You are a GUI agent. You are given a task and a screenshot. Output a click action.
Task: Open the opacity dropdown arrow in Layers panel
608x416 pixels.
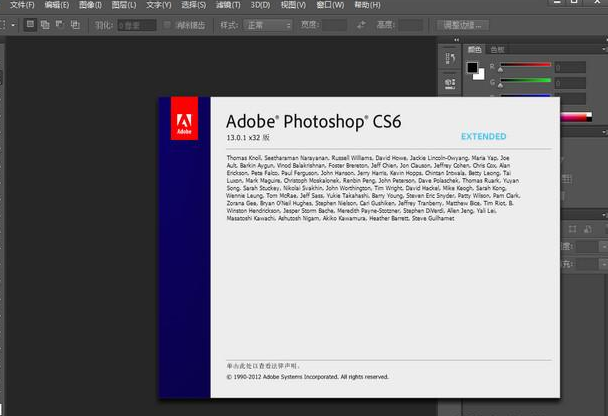coord(604,247)
